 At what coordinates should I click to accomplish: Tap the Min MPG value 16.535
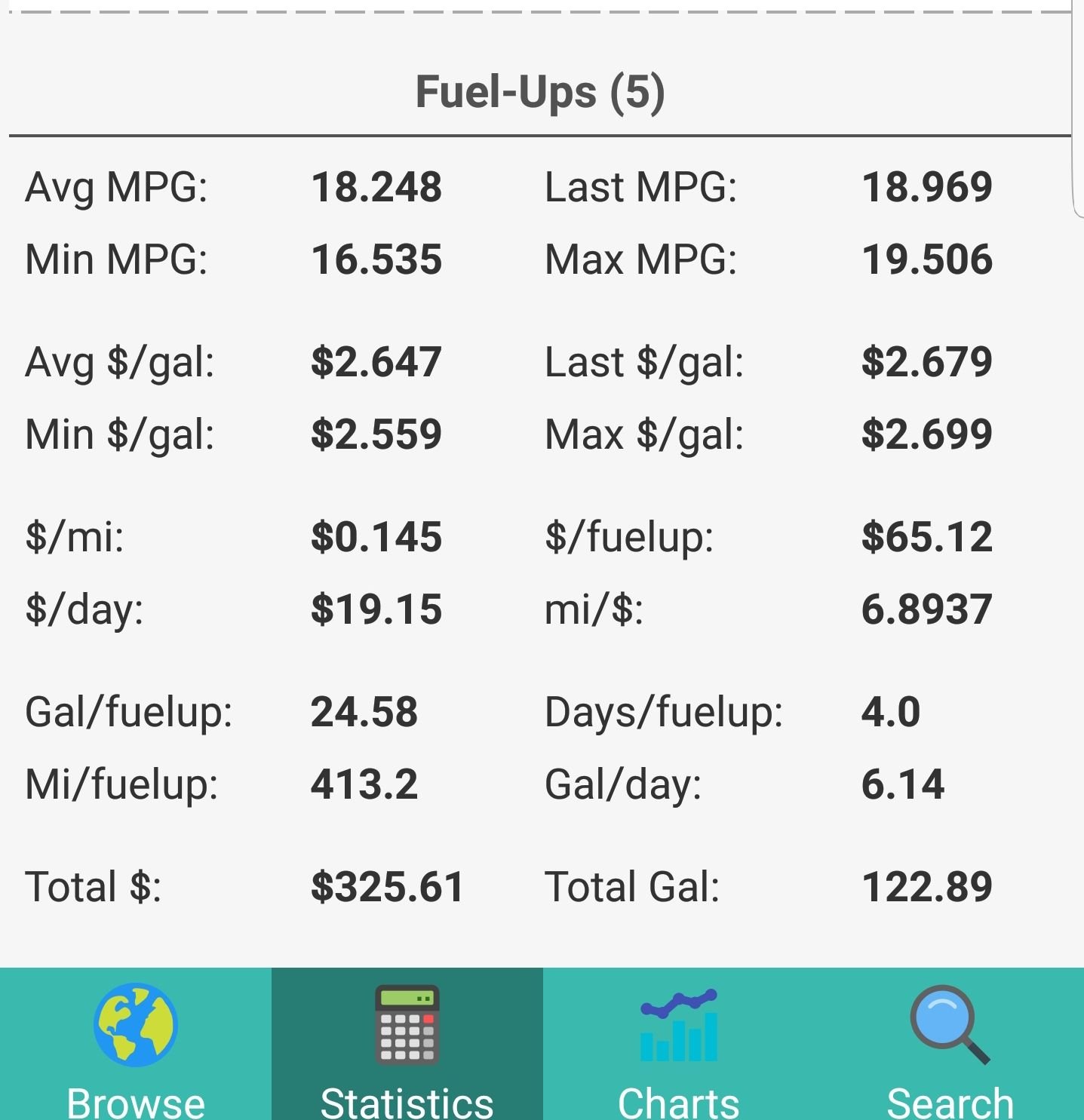point(376,259)
